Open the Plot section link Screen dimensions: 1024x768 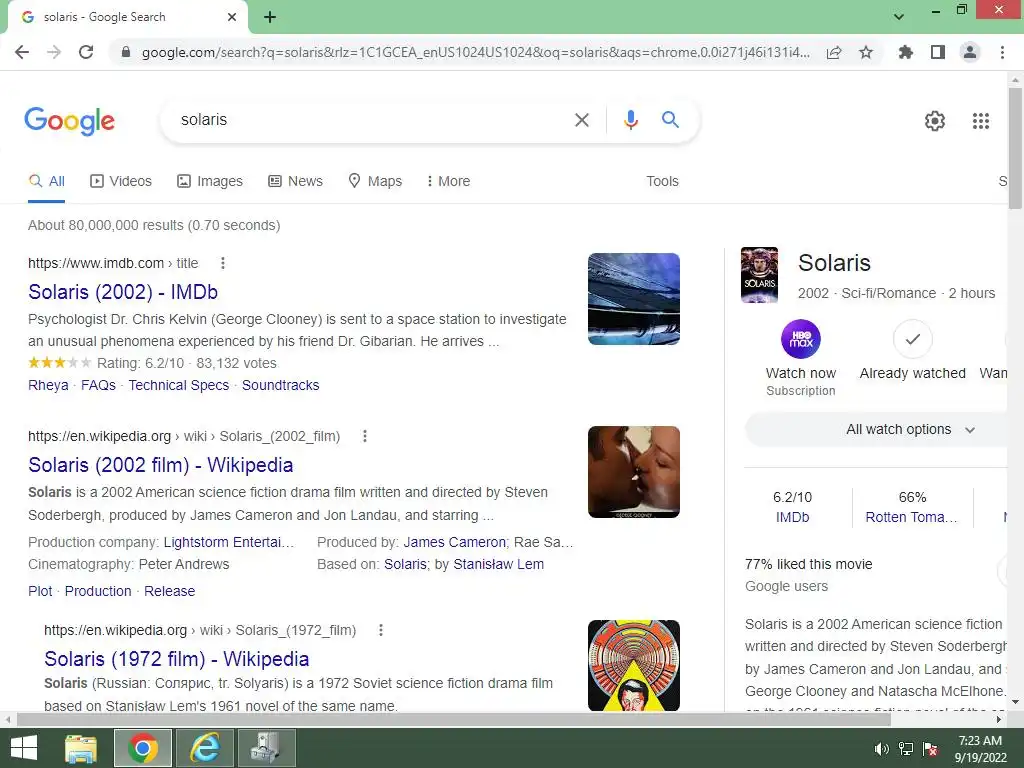pyautogui.click(x=40, y=591)
